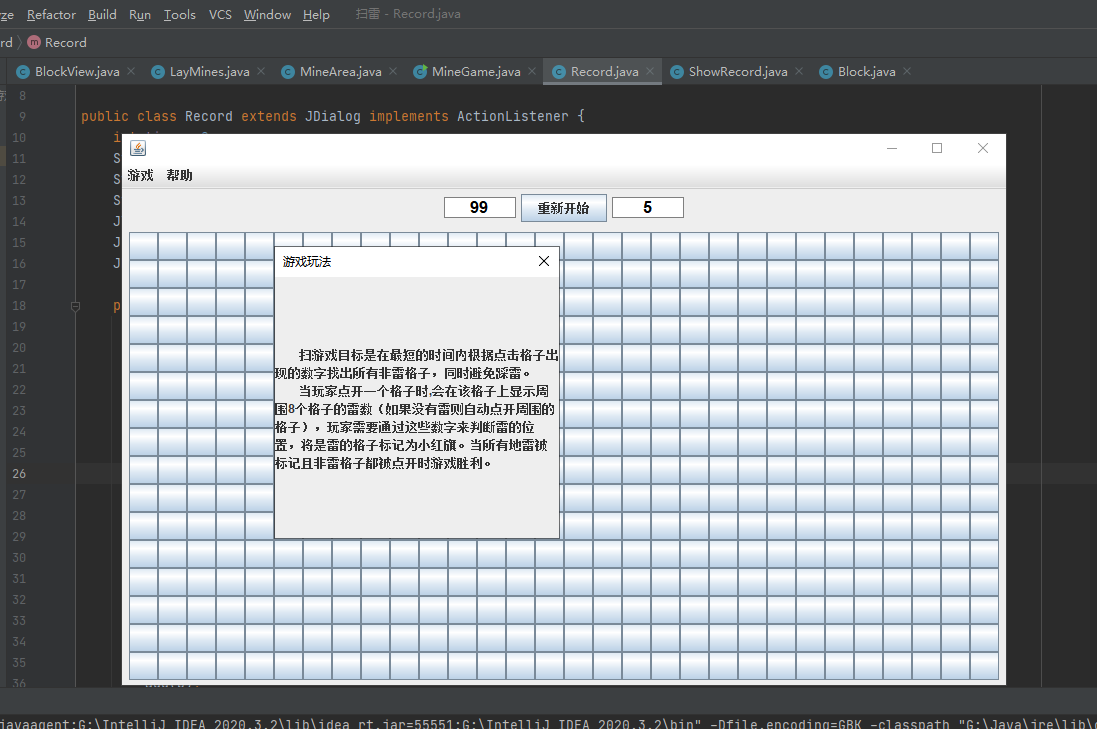Open the 游戏 menu in minesweeper window
1097x729 pixels.
[x=140, y=176]
